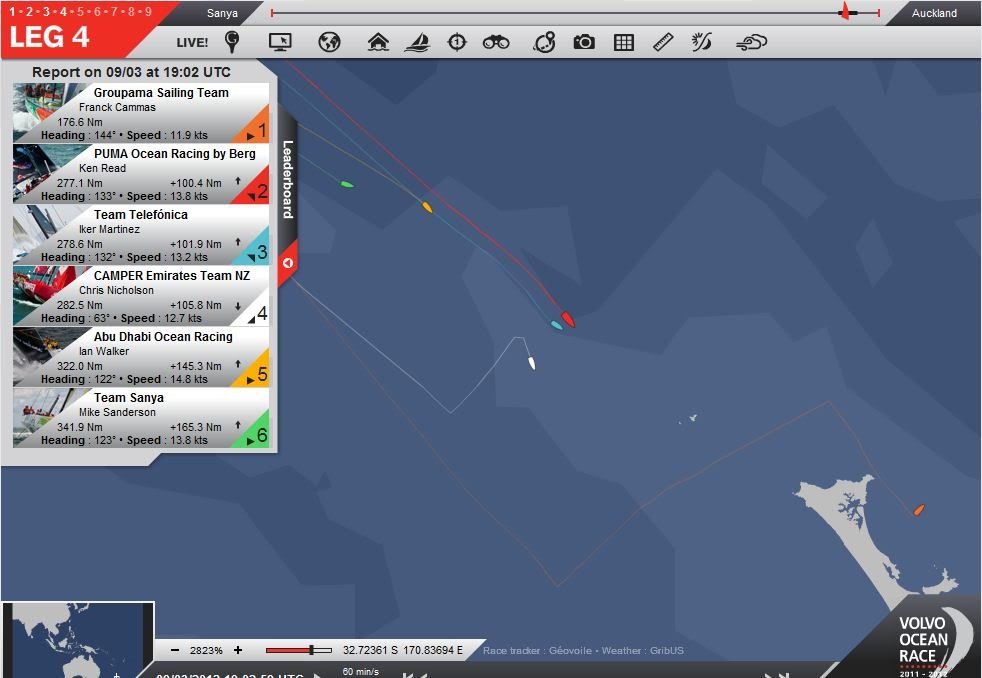Screen dimensions: 982x678
Task: Click the green boat on the map
Action: click(x=347, y=184)
